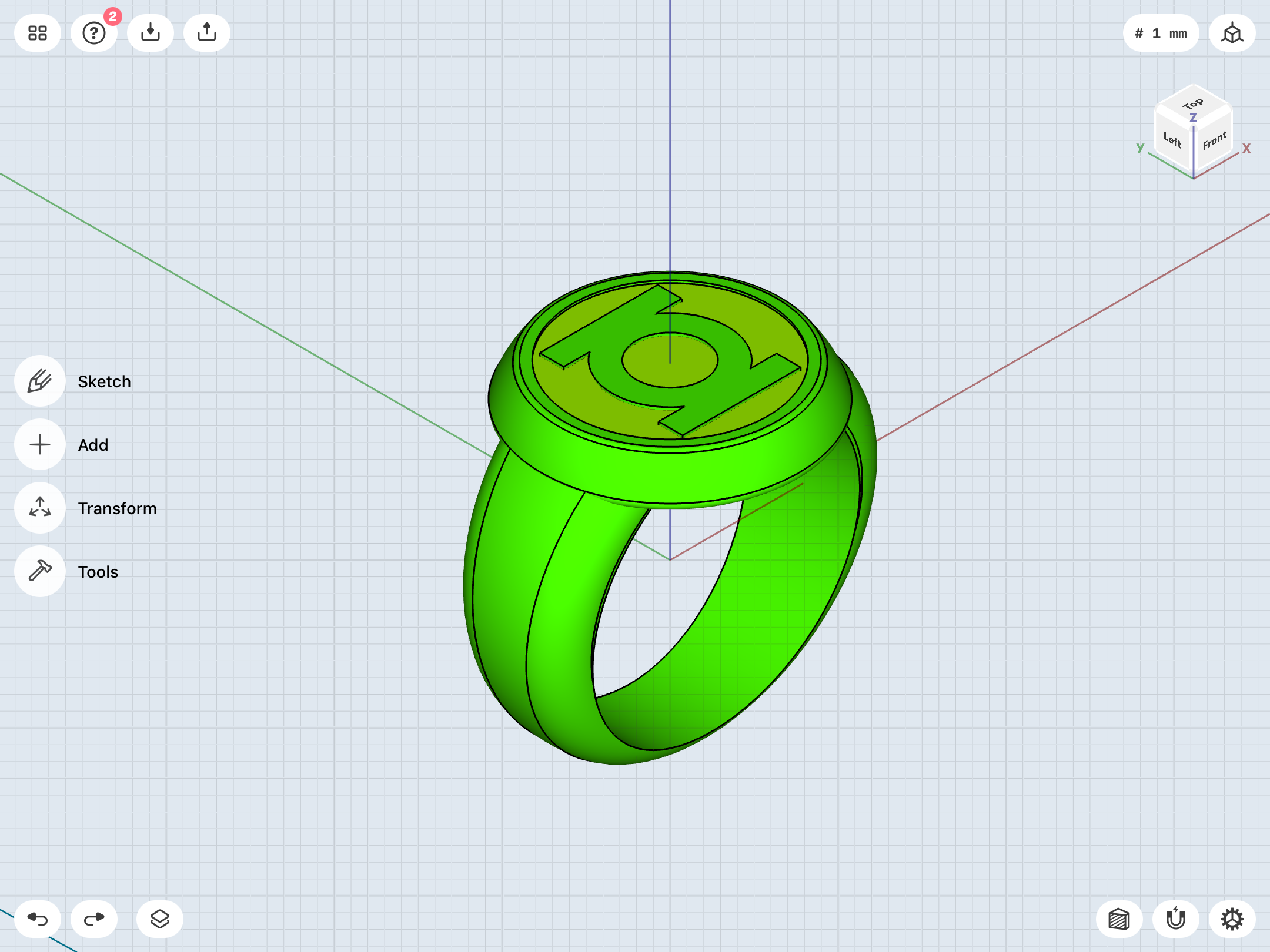This screenshot has height=952, width=1270.
Task: Select the lantern emblem on ring face
Action: point(670,361)
